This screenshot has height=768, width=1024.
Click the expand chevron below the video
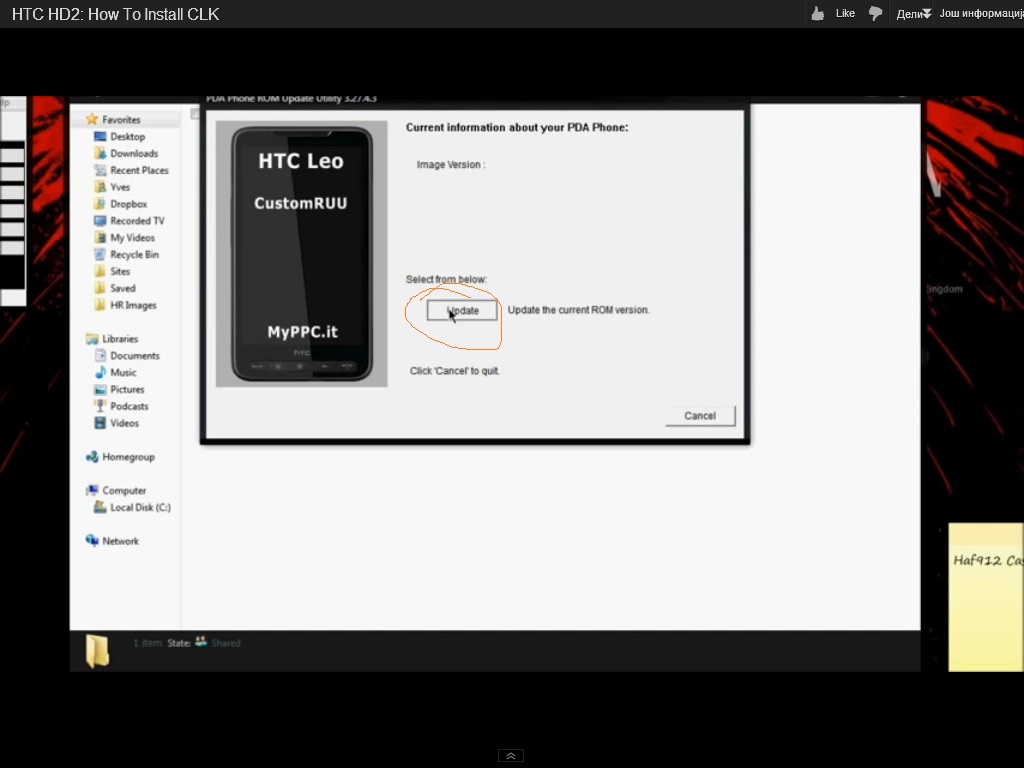click(x=511, y=756)
